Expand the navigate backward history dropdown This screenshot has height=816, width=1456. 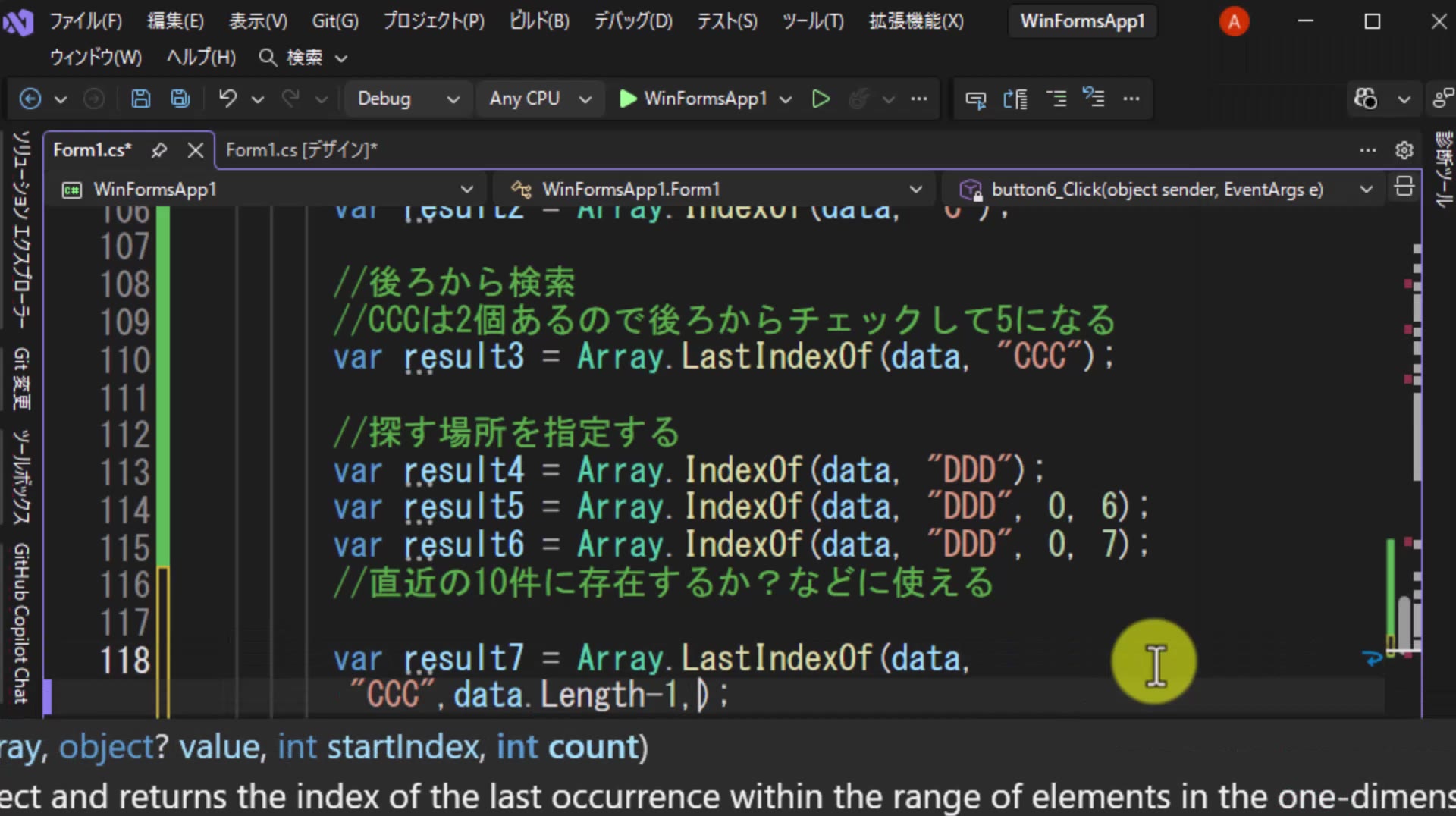[61, 99]
